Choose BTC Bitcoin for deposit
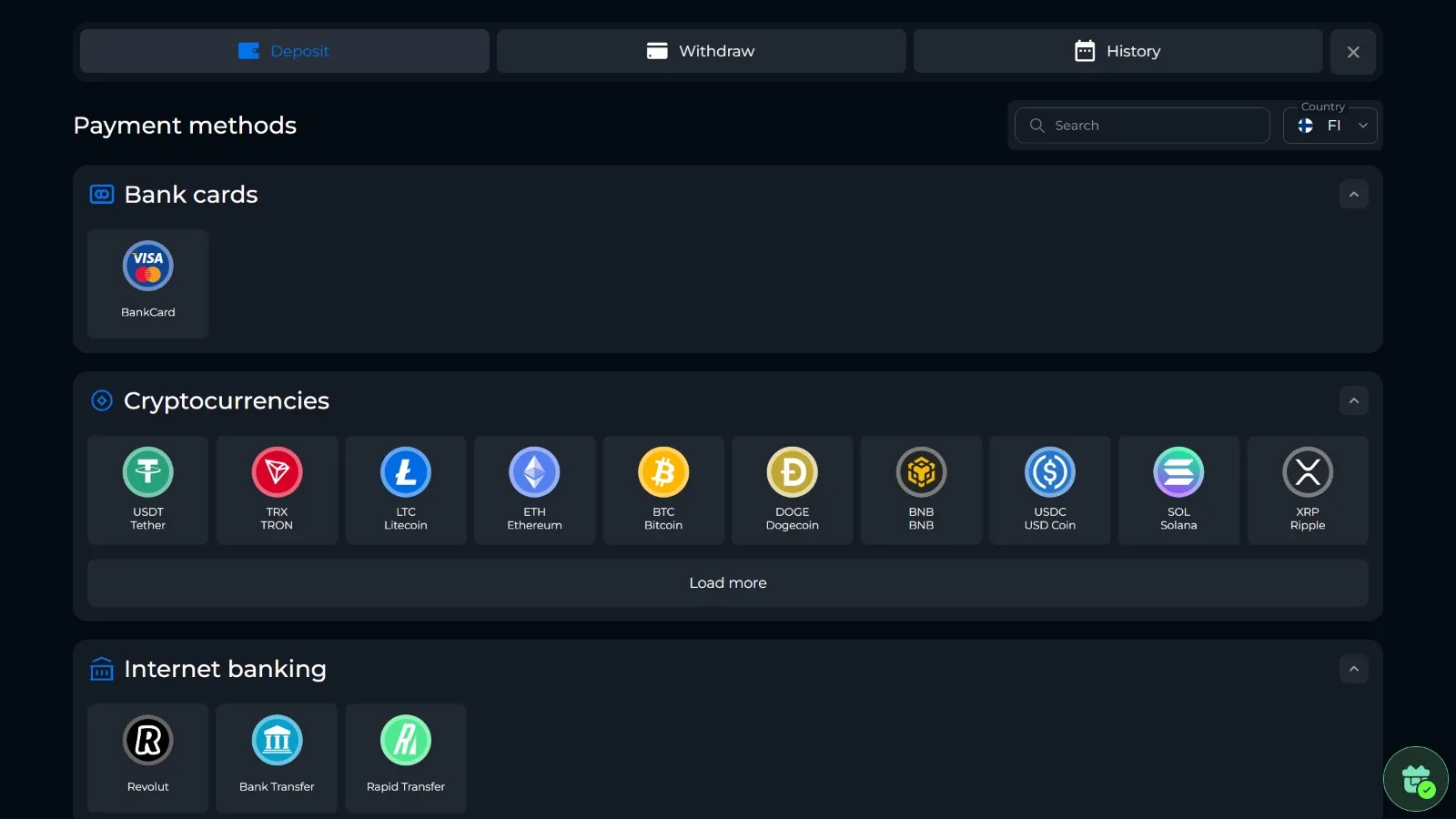 pos(663,490)
